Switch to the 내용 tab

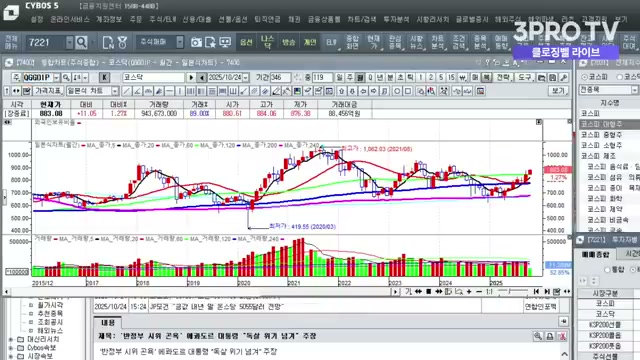tap(108, 322)
